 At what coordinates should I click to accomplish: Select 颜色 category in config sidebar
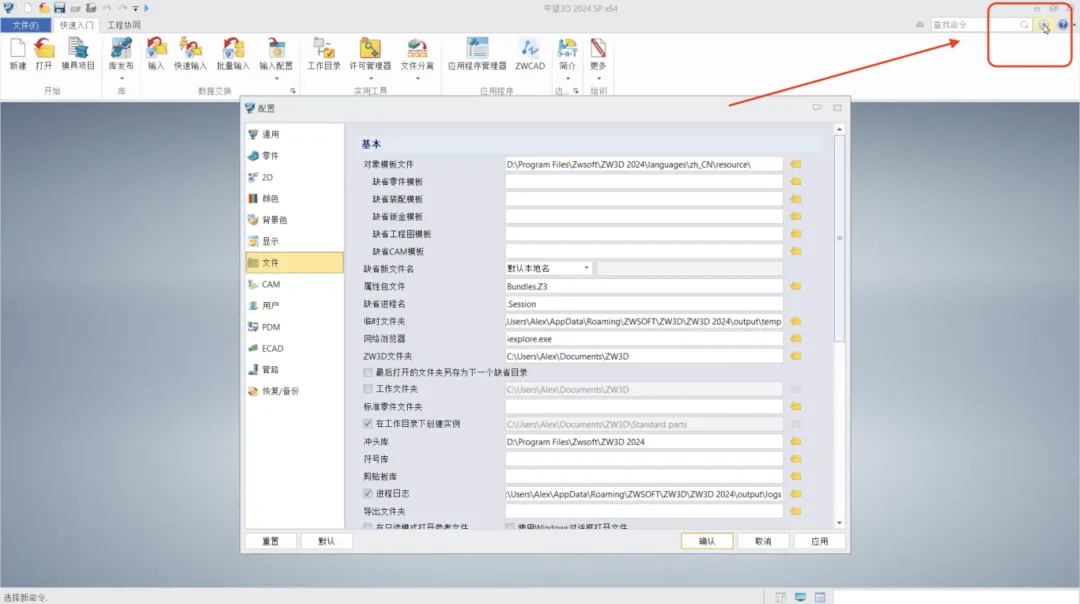(270, 198)
